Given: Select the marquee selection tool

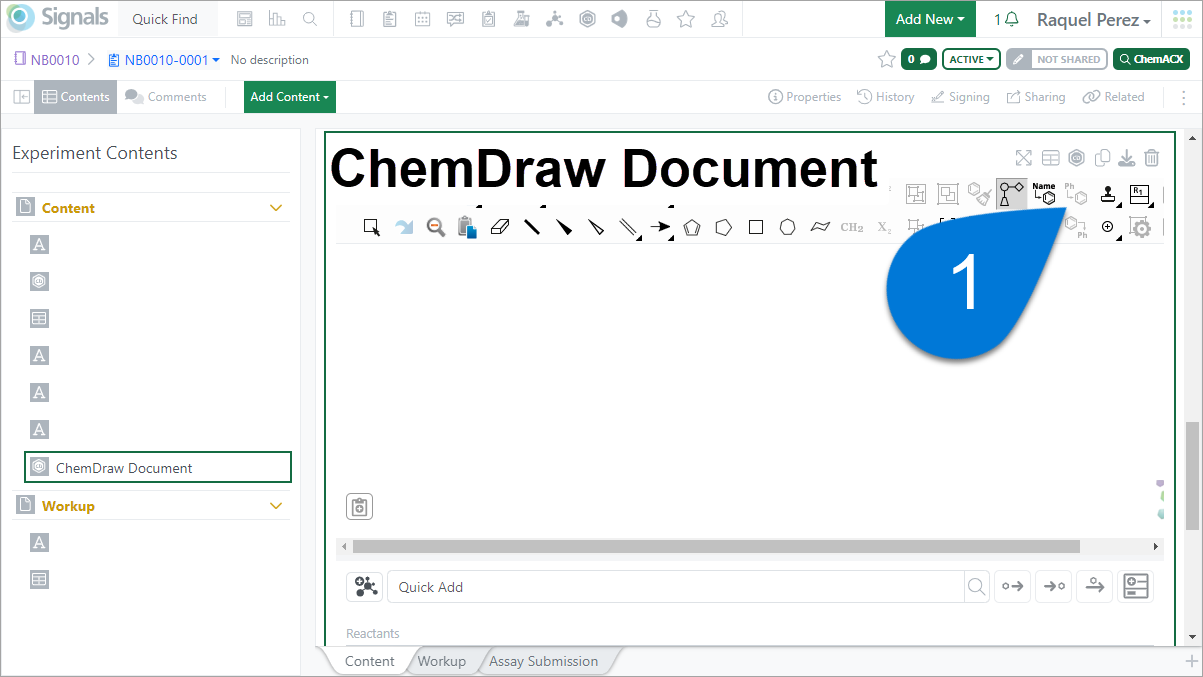Looking at the screenshot, I should [x=372, y=227].
